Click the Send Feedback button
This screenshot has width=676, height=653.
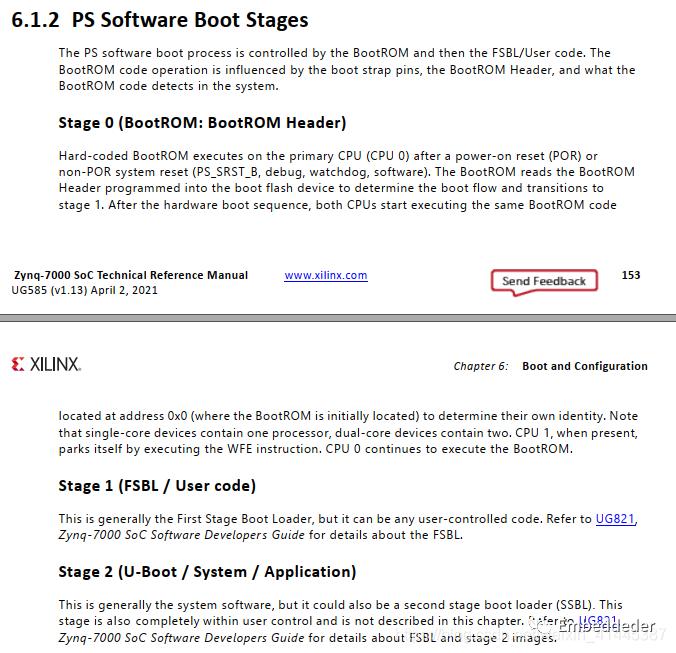click(544, 281)
